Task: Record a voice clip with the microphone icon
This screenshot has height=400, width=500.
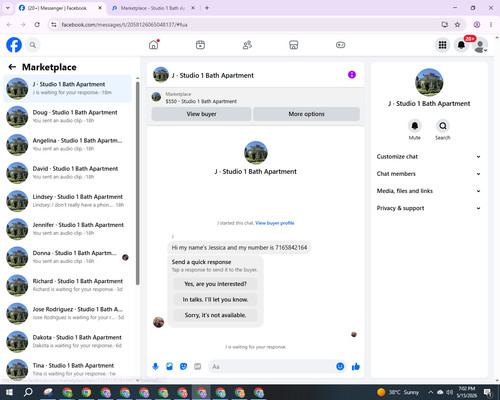Action: (x=155, y=367)
